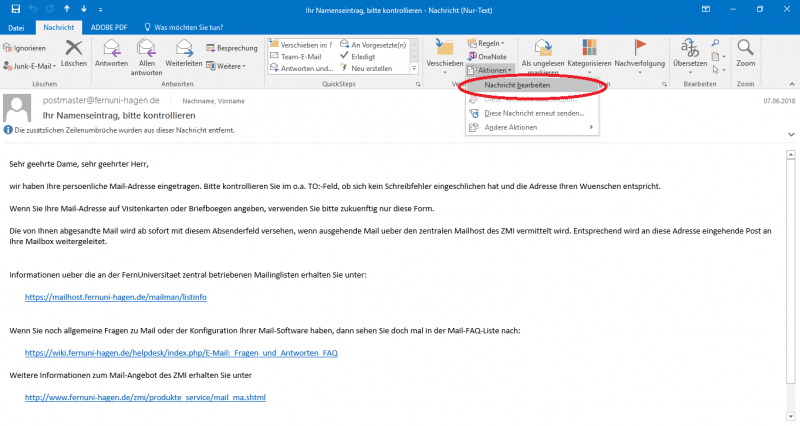Expand the message header with the chevron
This screenshot has height=426, width=800.
tap(791, 135)
